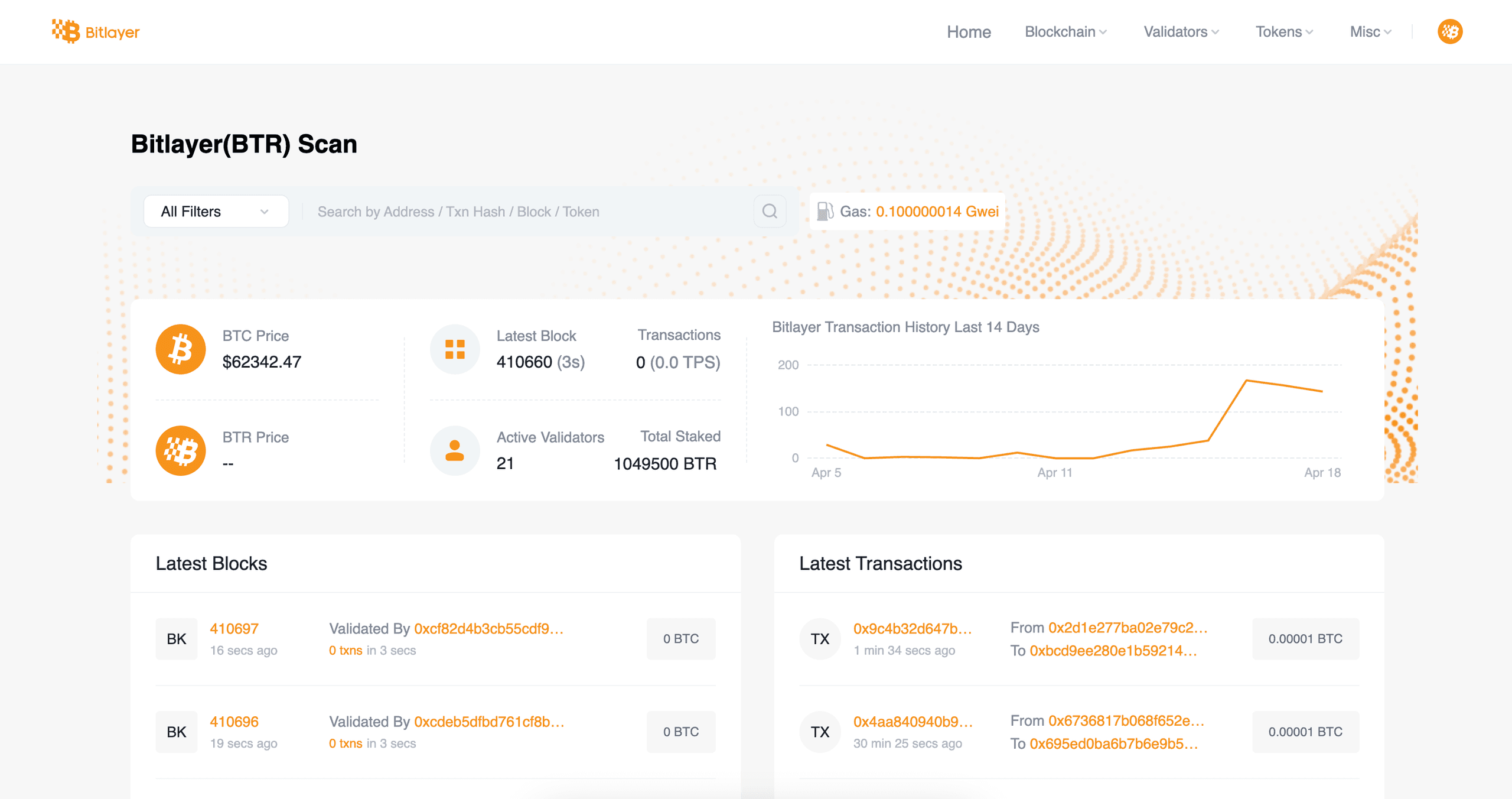Click the Apr 18 label on chart axis

point(1322,472)
